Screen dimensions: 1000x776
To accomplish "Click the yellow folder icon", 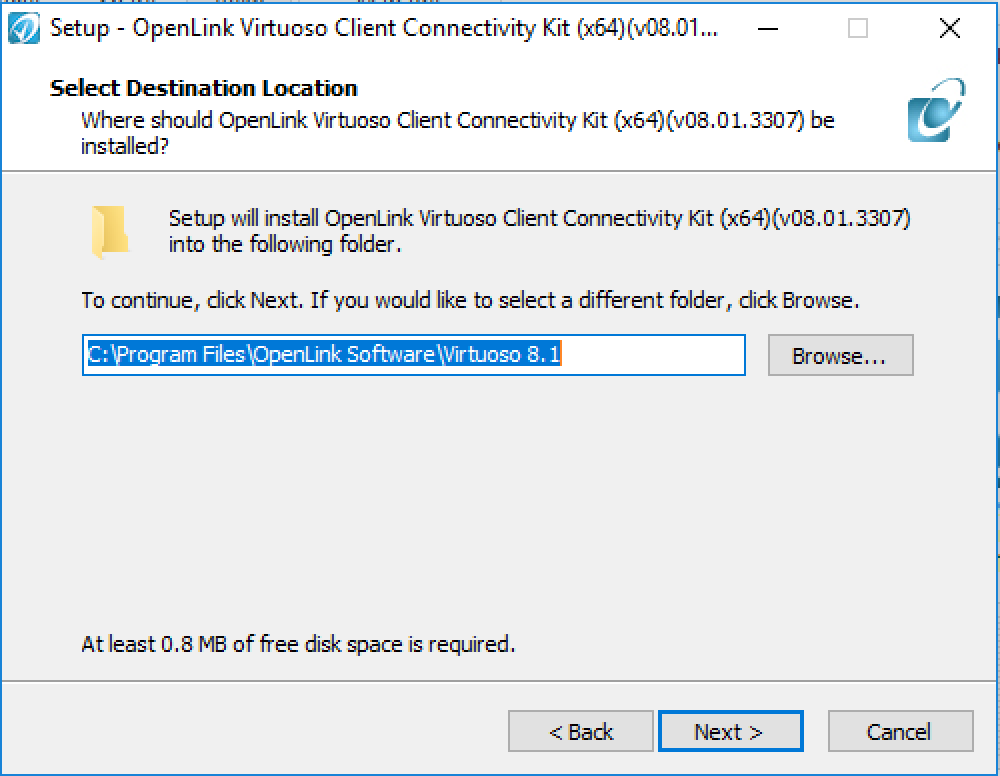I will point(110,231).
